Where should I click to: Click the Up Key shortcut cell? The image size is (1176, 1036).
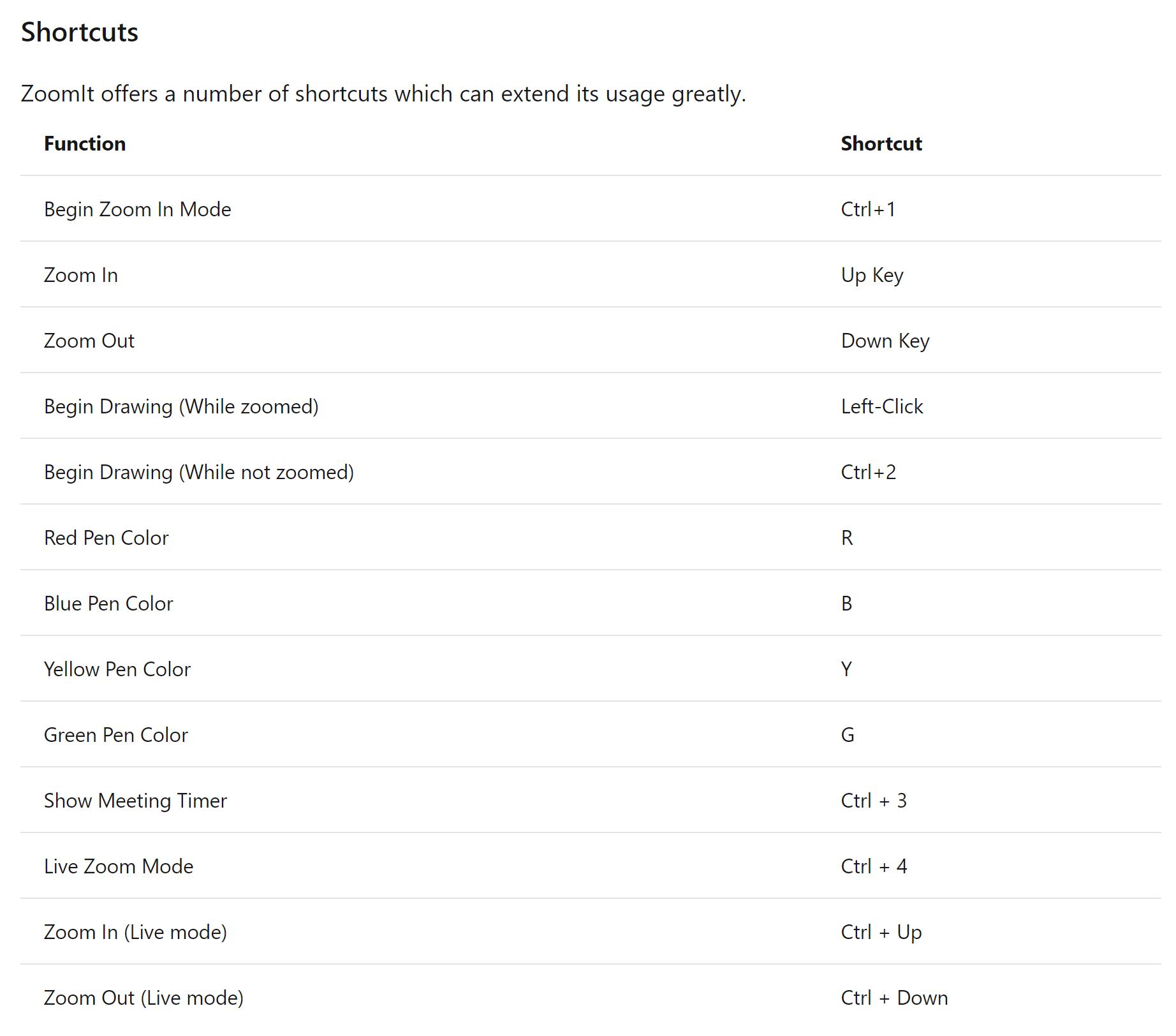(872, 276)
